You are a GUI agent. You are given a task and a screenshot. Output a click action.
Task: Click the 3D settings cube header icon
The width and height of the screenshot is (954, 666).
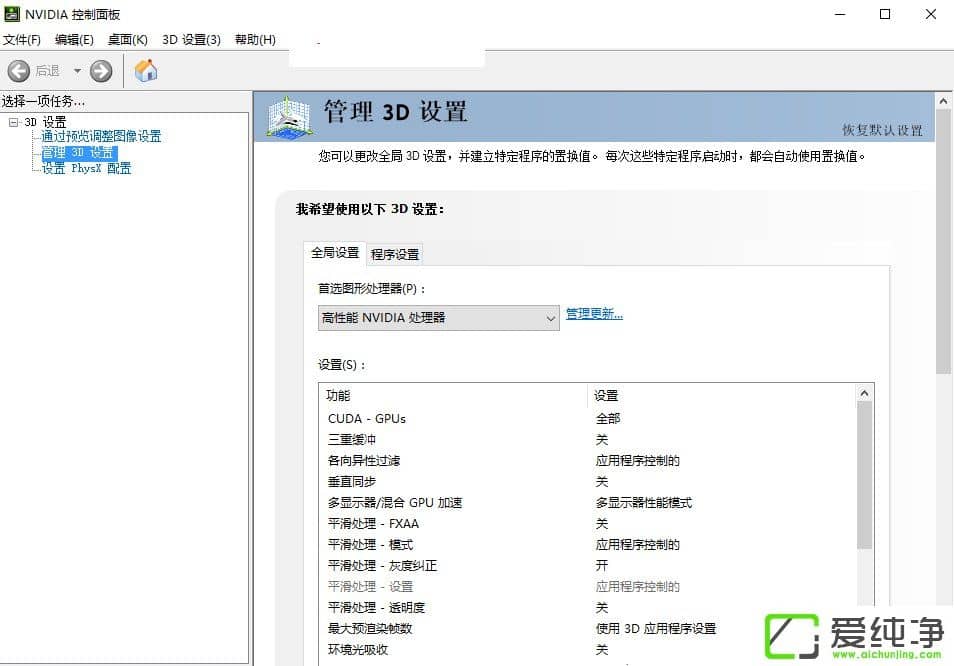point(290,116)
